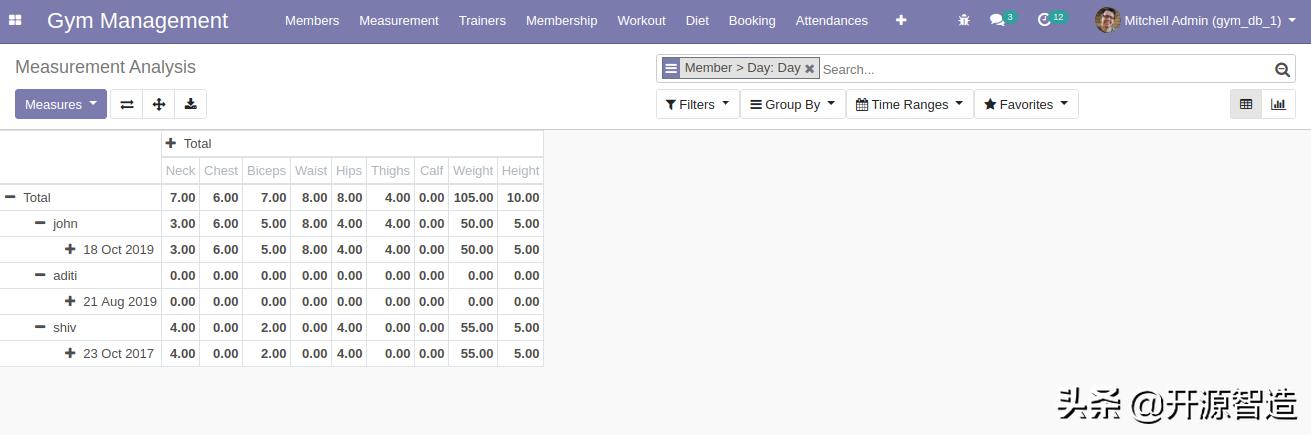Open the debug bug icon menu
This screenshot has height=435, width=1311.
pos(964,20)
